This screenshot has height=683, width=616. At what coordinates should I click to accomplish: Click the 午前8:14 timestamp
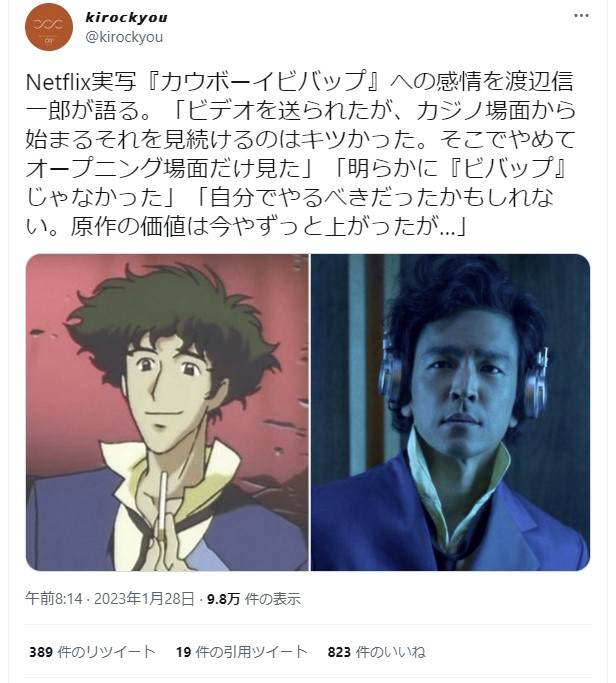[54, 598]
